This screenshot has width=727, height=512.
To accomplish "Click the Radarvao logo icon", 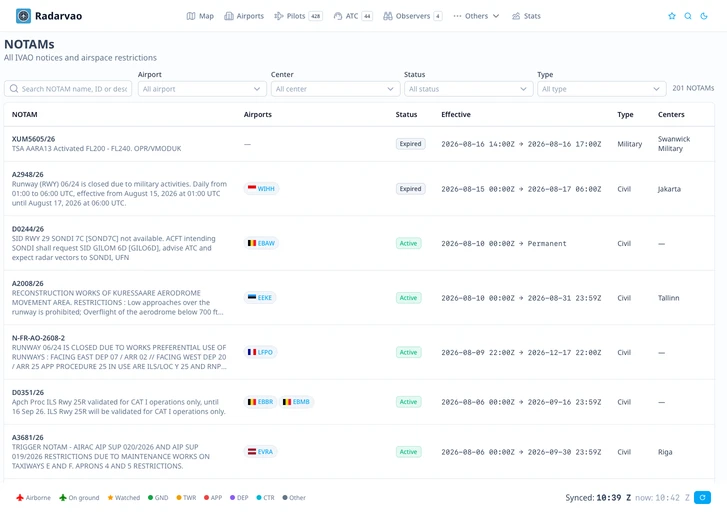I will pyautogui.click(x=23, y=16).
